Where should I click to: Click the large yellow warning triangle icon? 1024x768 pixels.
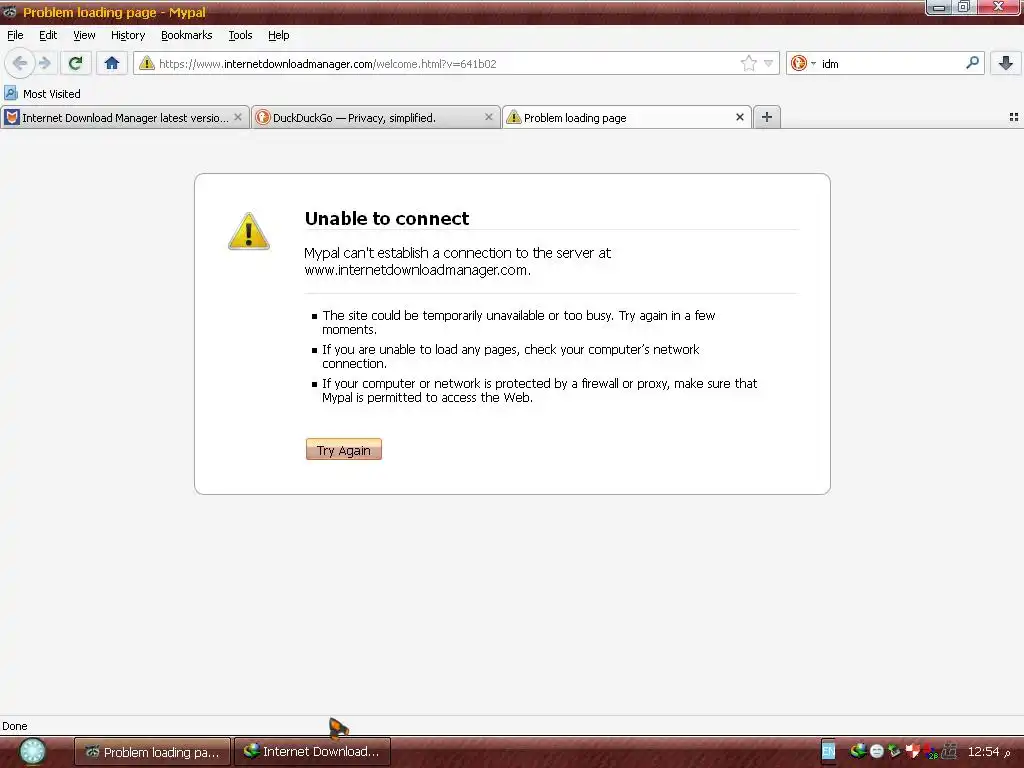click(249, 231)
